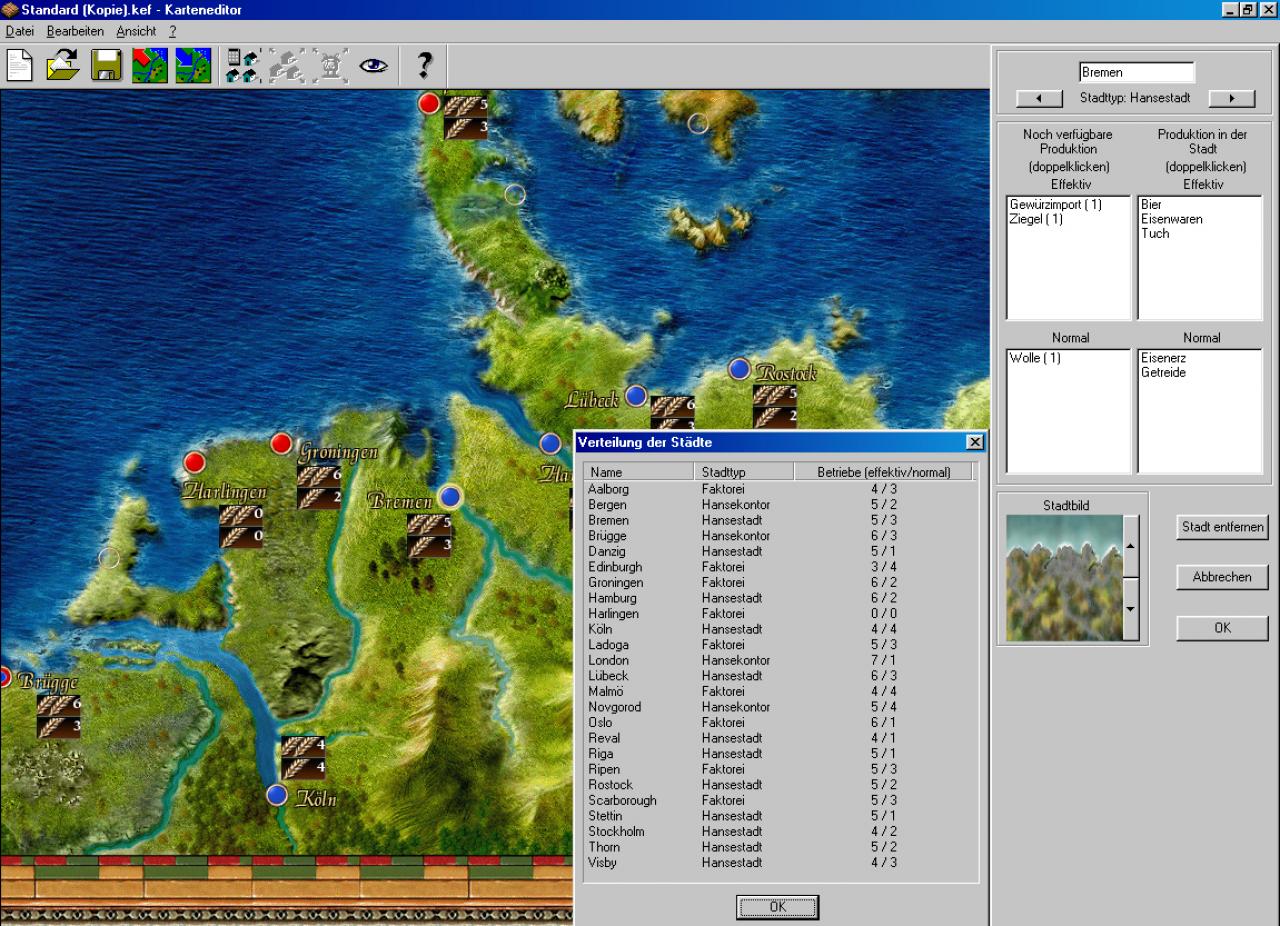Viewport: 1280px width, 926px height.
Task: Click the Groningen production icon showing 6
Action: pos(319,476)
